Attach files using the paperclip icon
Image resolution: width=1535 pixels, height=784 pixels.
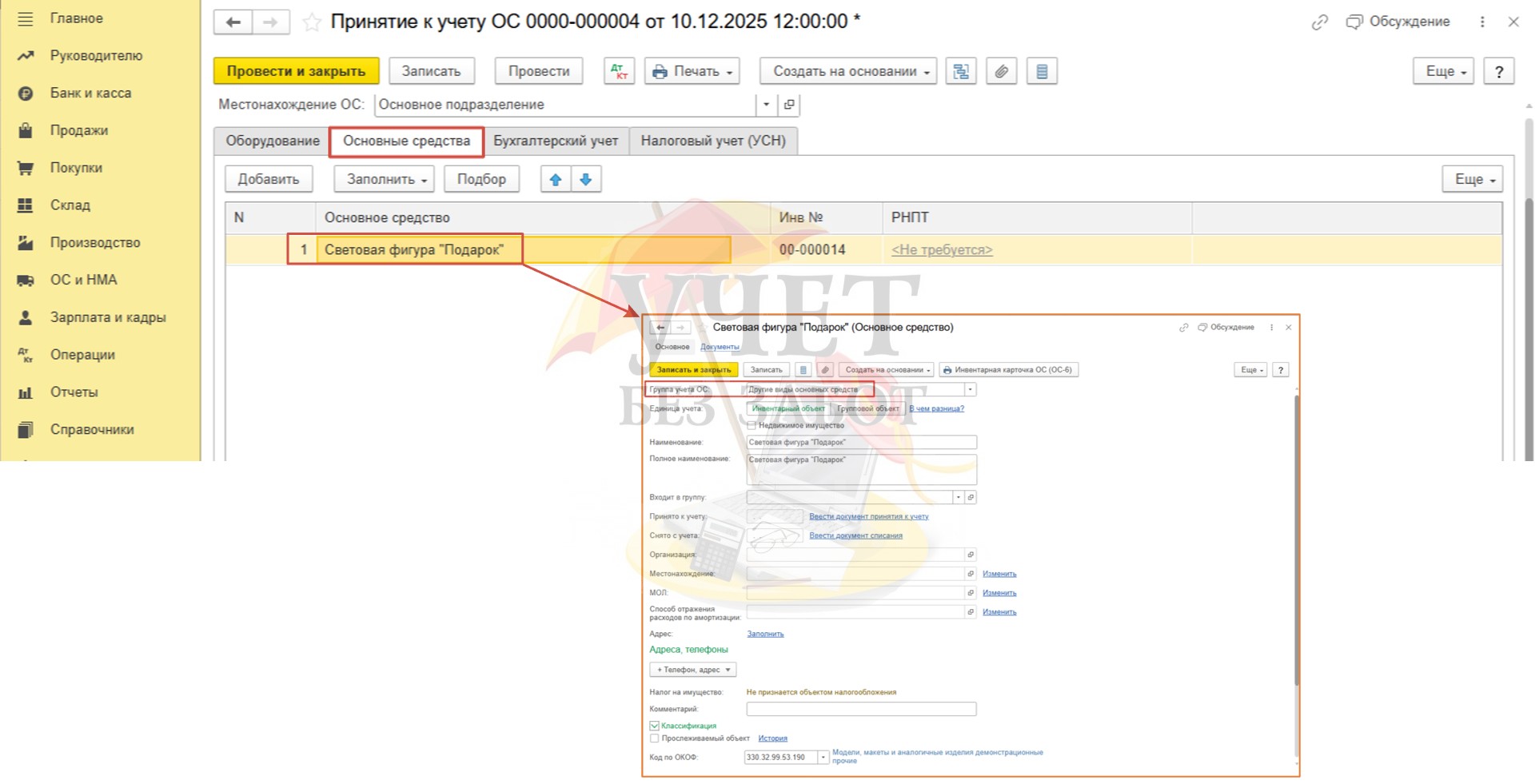1001,71
